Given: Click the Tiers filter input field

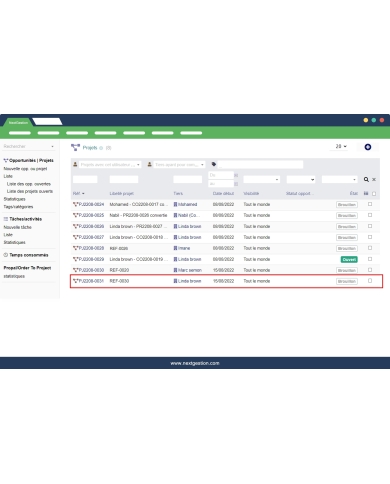Looking at the screenshot, I should coord(188,179).
